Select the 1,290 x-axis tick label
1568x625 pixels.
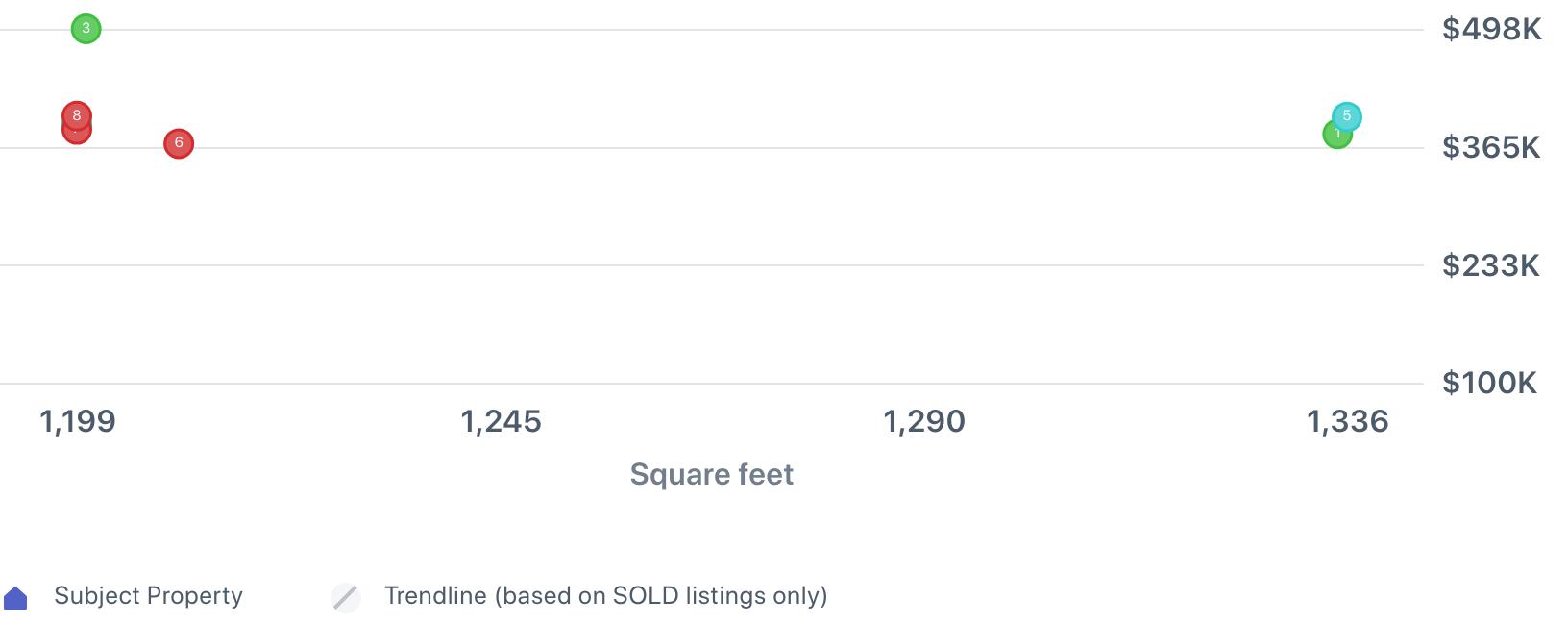923,421
